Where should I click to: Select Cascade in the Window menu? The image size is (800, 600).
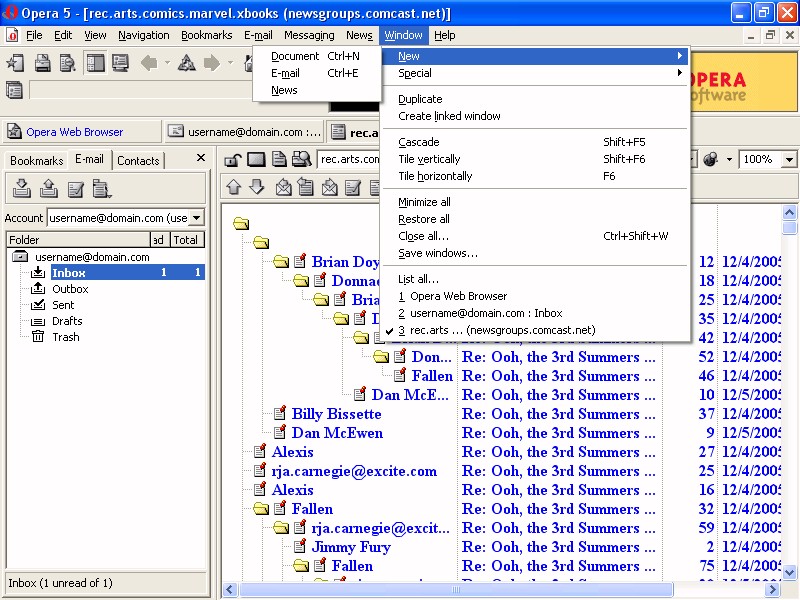tap(535, 142)
